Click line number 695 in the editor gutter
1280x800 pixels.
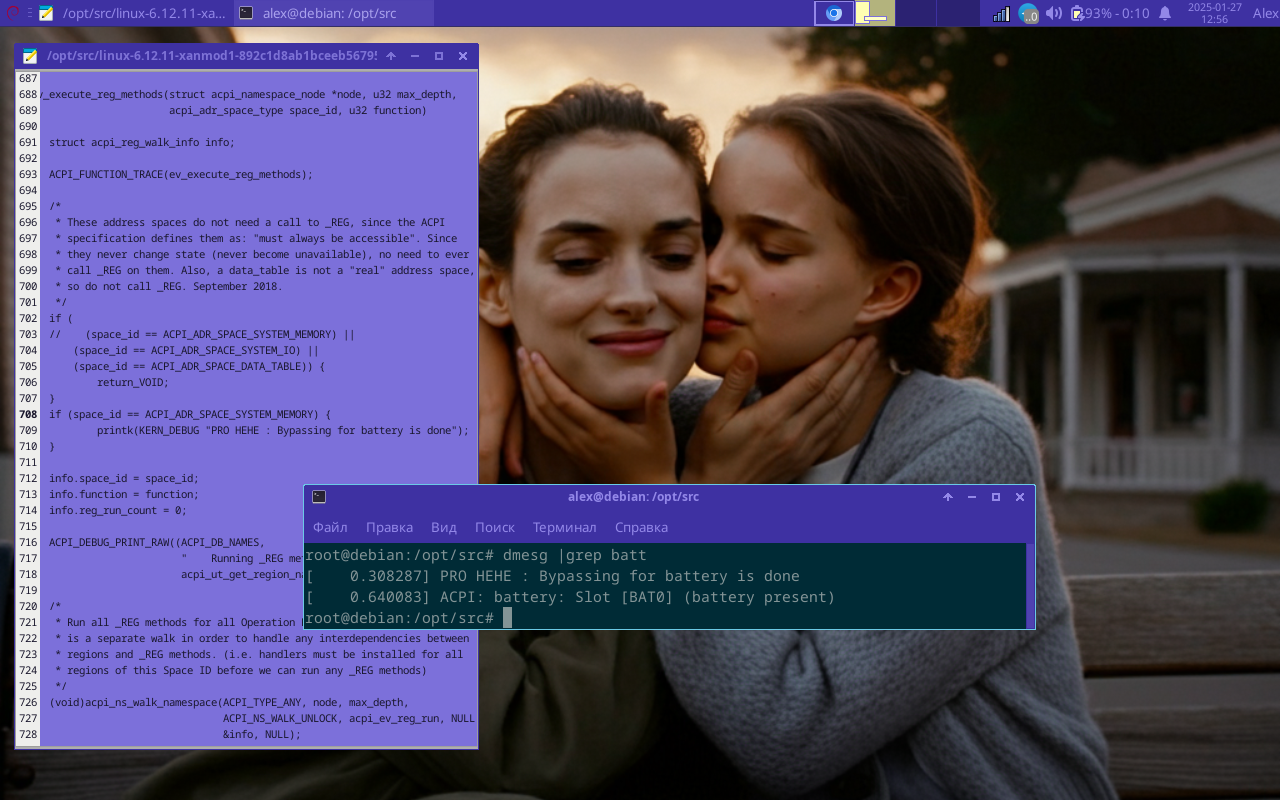28,206
